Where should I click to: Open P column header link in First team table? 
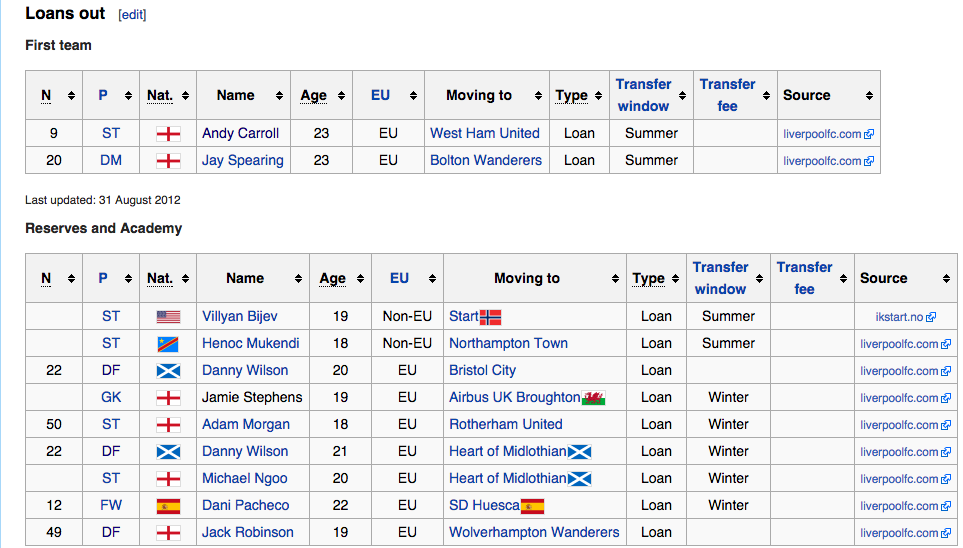[103, 95]
